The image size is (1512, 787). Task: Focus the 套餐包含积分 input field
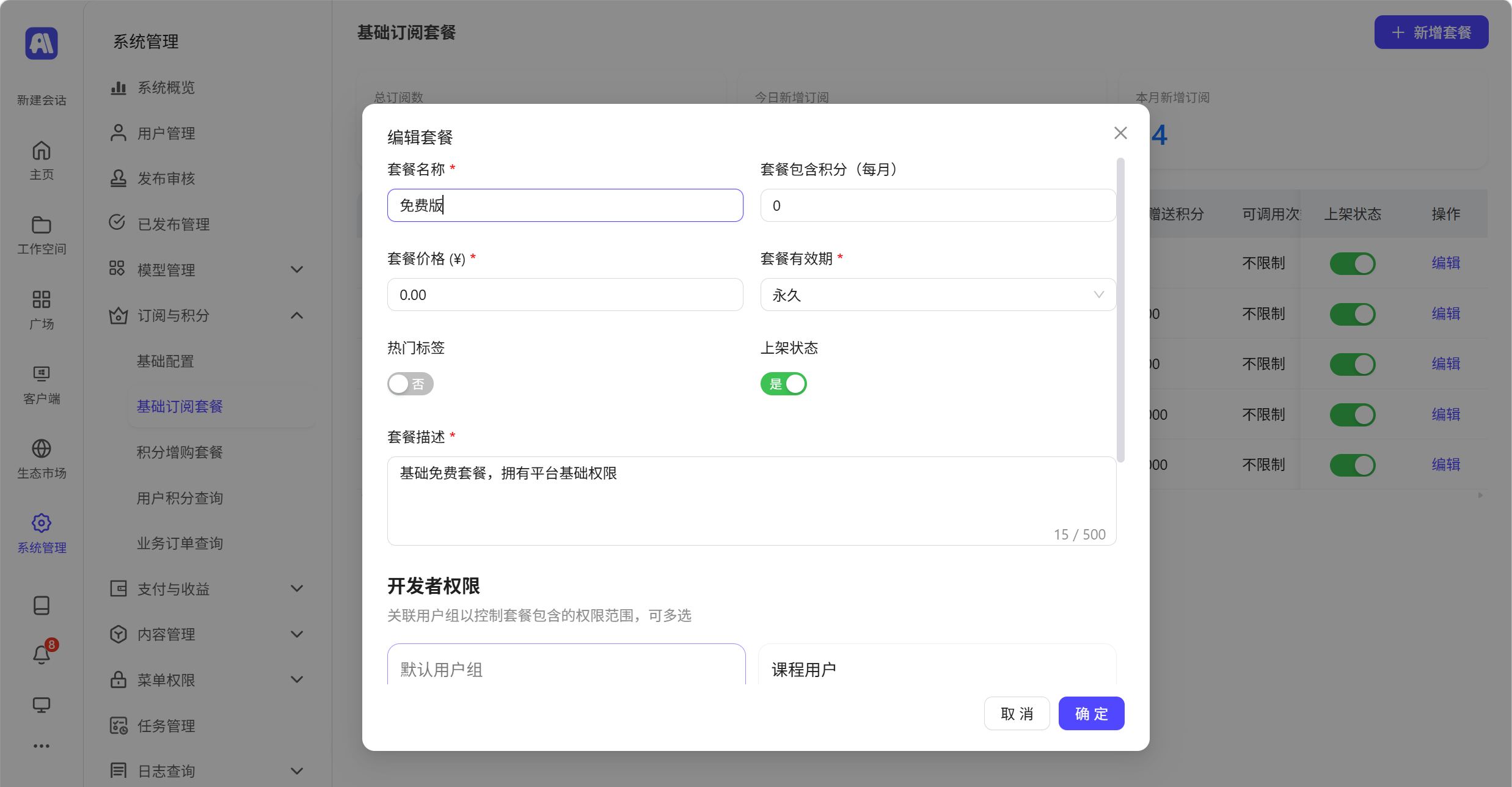(938, 205)
